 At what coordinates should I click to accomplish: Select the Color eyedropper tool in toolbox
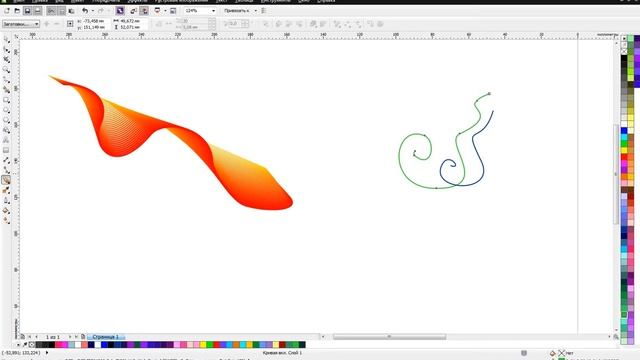pos(6,190)
